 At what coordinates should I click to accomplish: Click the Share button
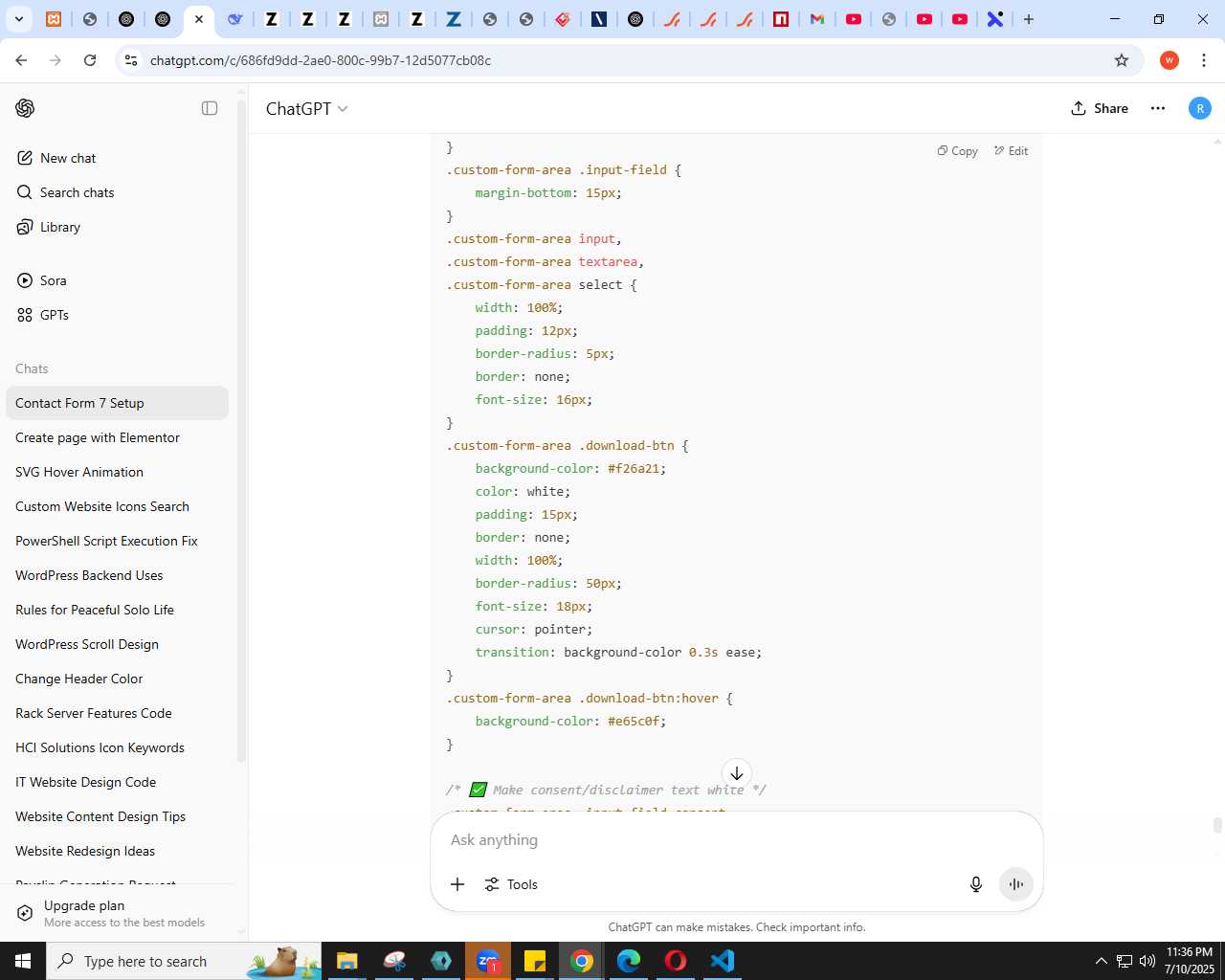click(1100, 108)
